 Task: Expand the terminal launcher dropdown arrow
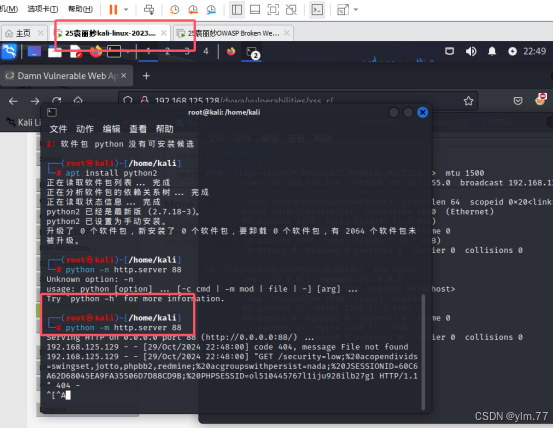[x=127, y=52]
